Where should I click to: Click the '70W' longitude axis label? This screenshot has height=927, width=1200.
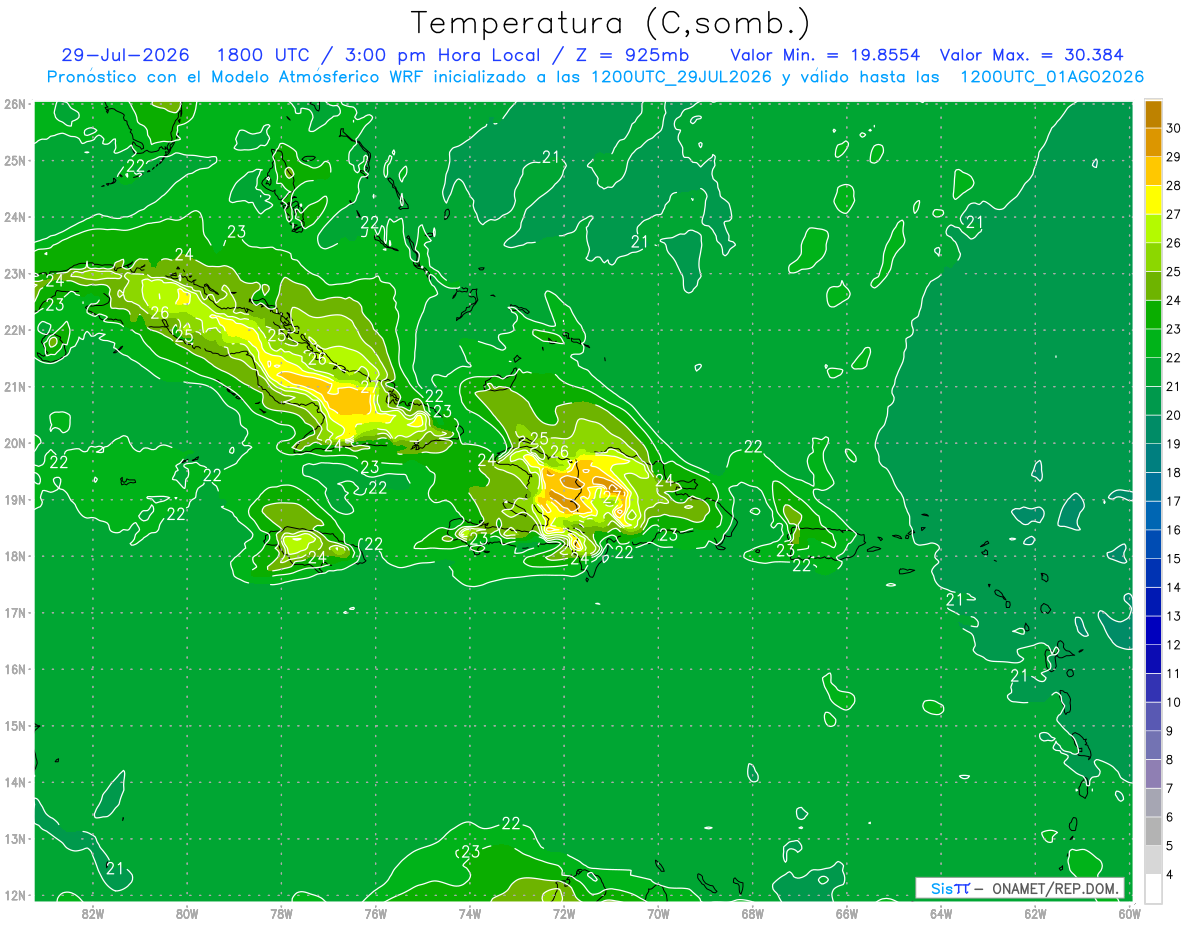[658, 912]
